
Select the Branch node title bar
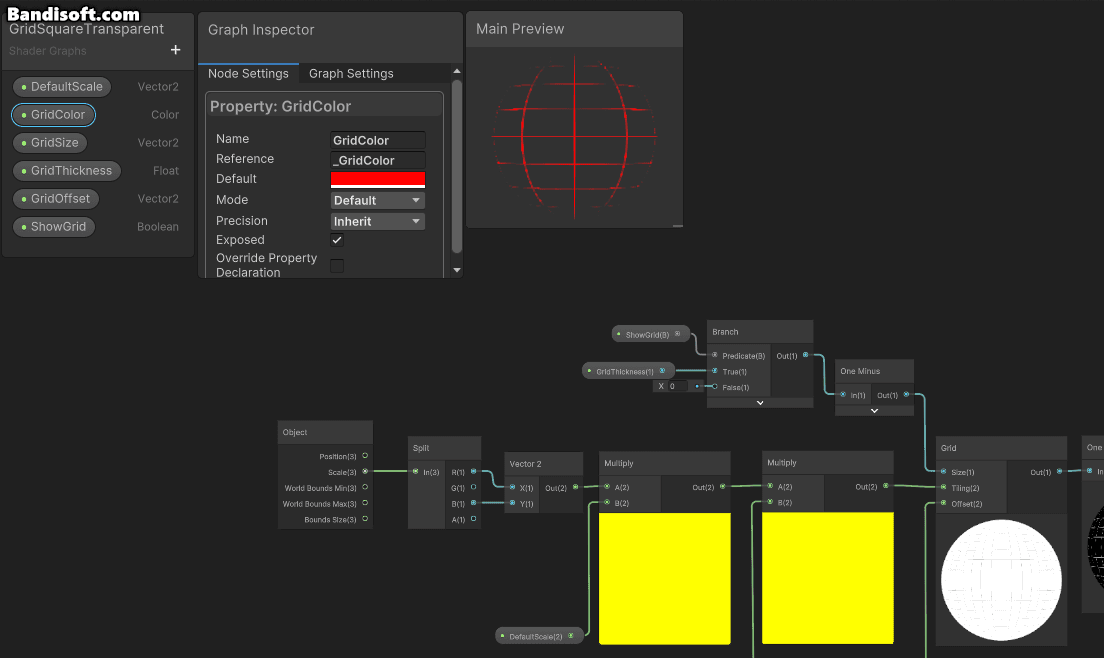pyautogui.click(x=760, y=331)
